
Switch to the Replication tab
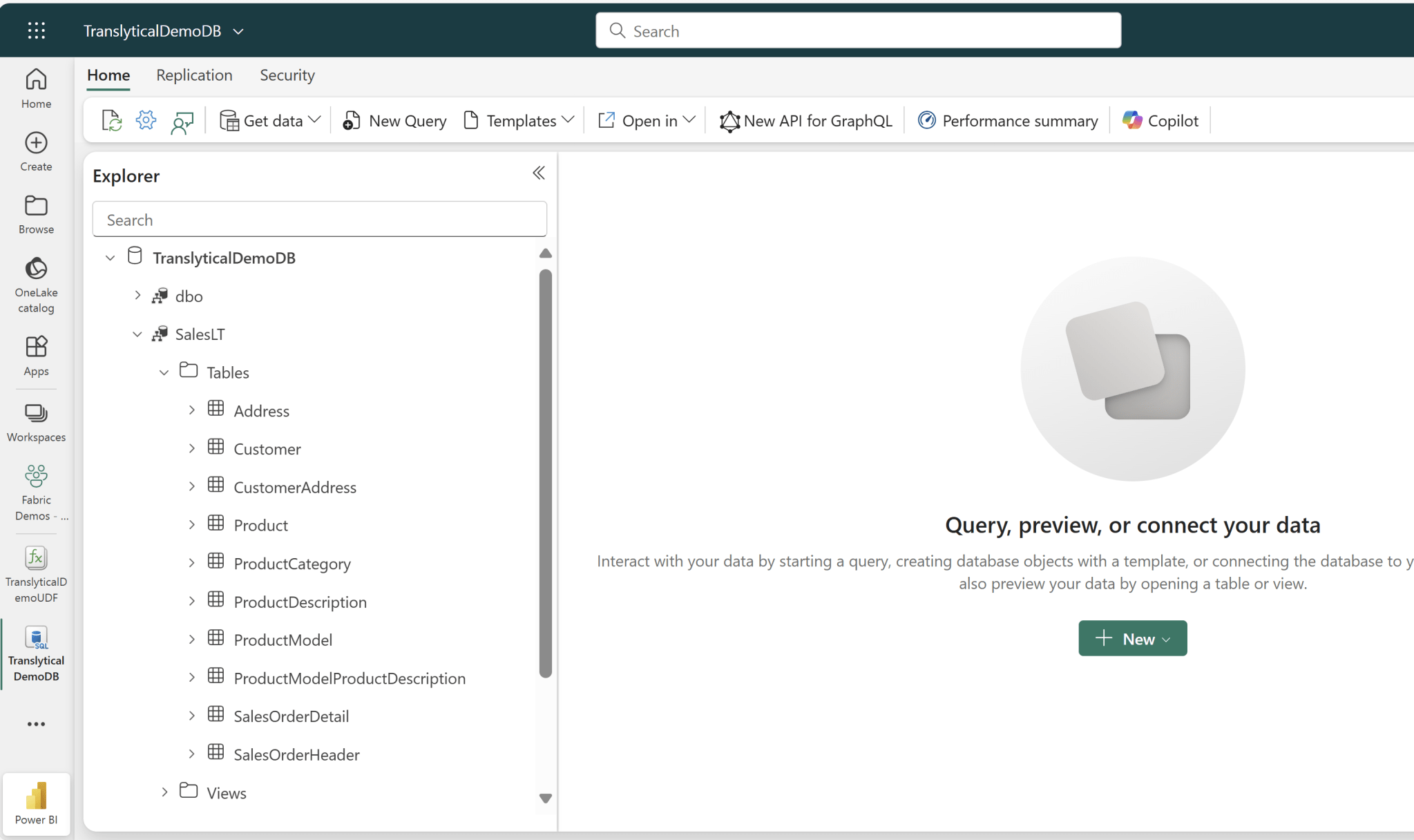[194, 75]
